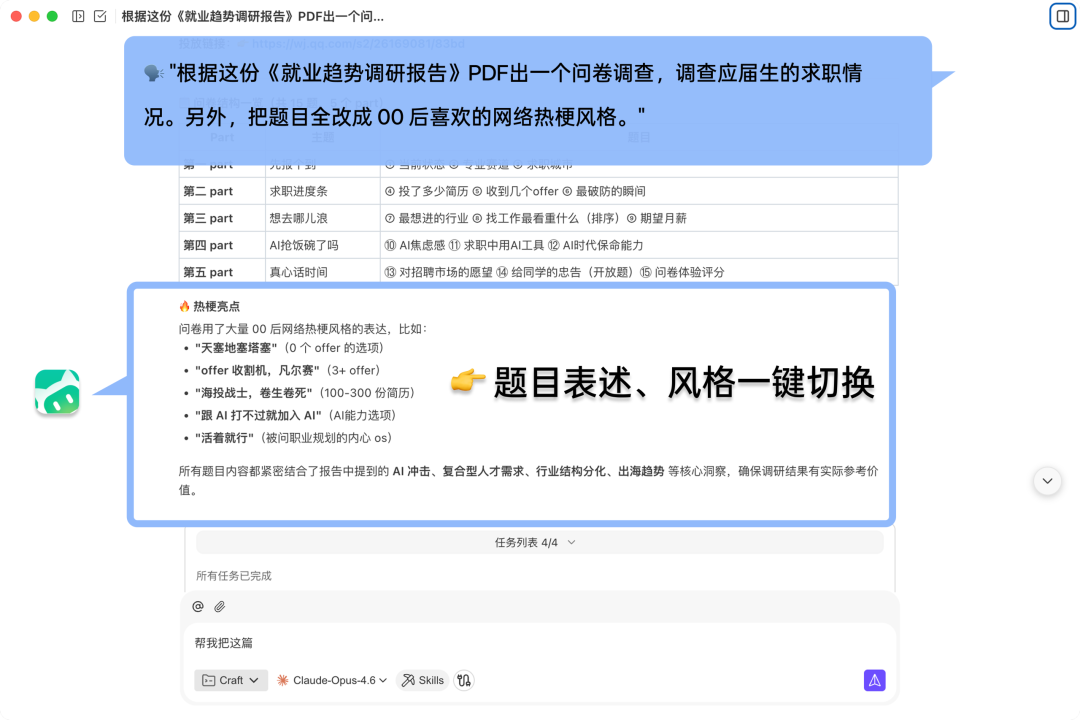This screenshot has height=720, width=1080.
Task: Open the Skills button
Action: [423, 680]
